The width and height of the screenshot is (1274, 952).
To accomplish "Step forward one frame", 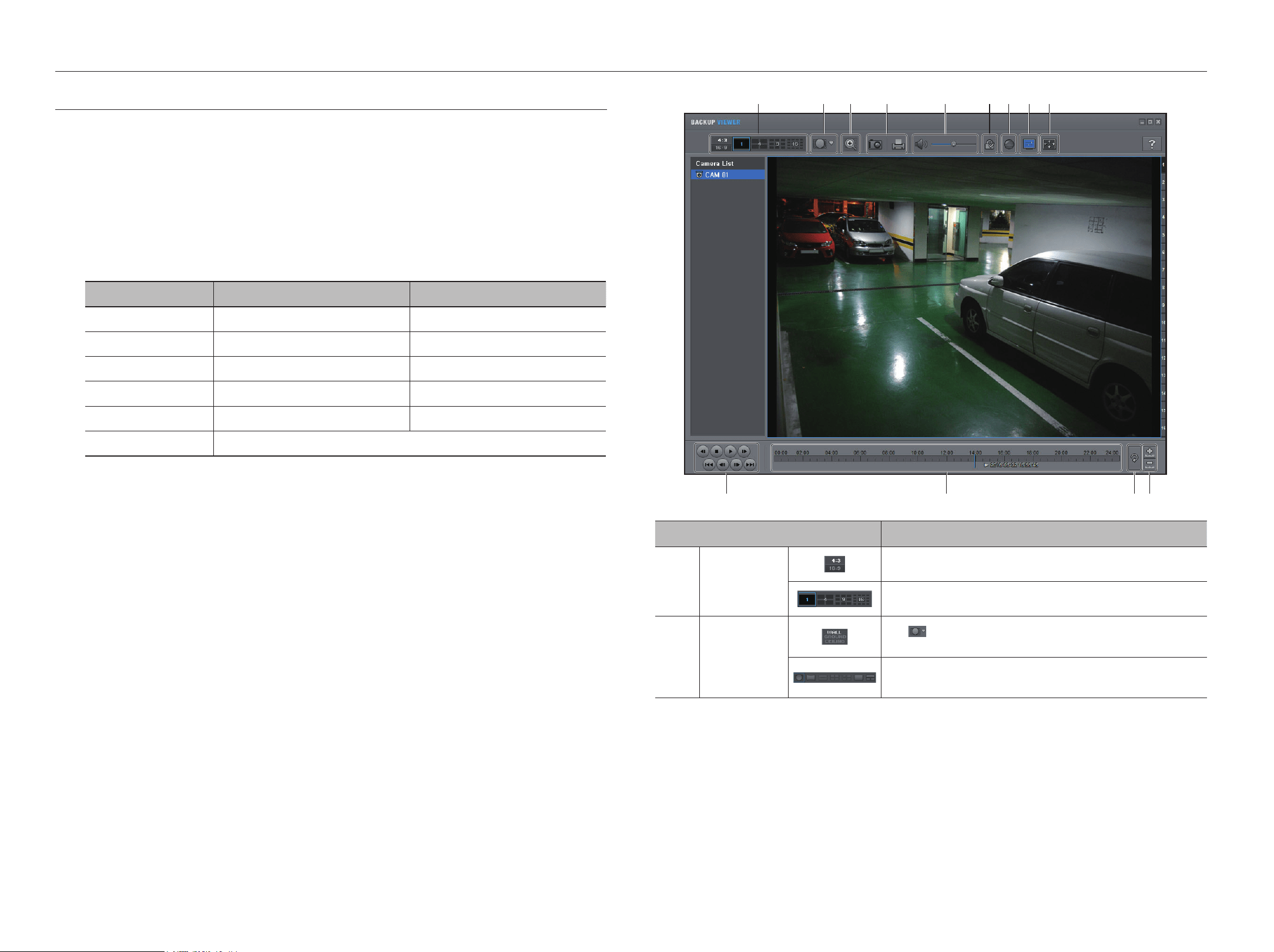I will point(736,464).
